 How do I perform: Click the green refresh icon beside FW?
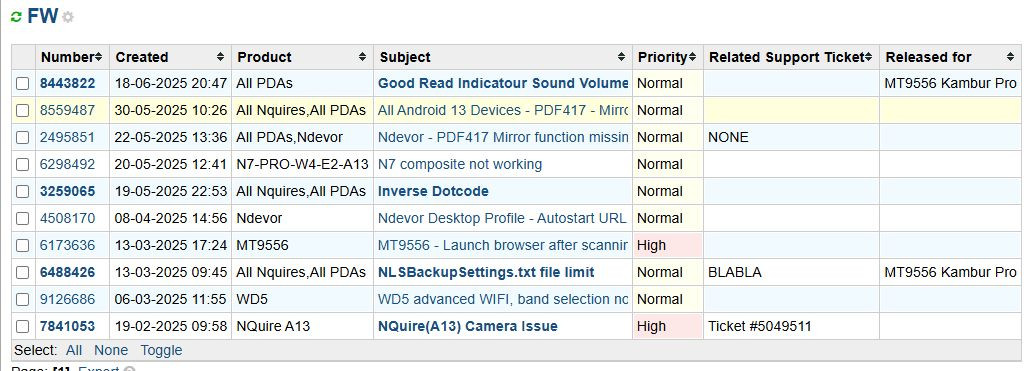tap(16, 17)
